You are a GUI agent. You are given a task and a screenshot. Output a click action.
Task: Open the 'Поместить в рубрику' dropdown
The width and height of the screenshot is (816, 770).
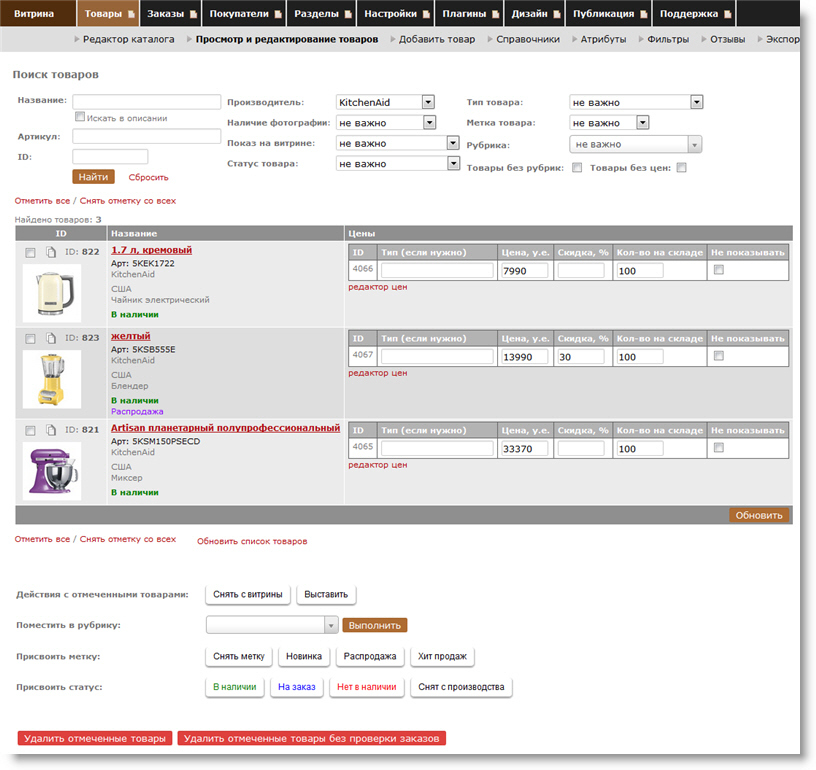pos(272,625)
